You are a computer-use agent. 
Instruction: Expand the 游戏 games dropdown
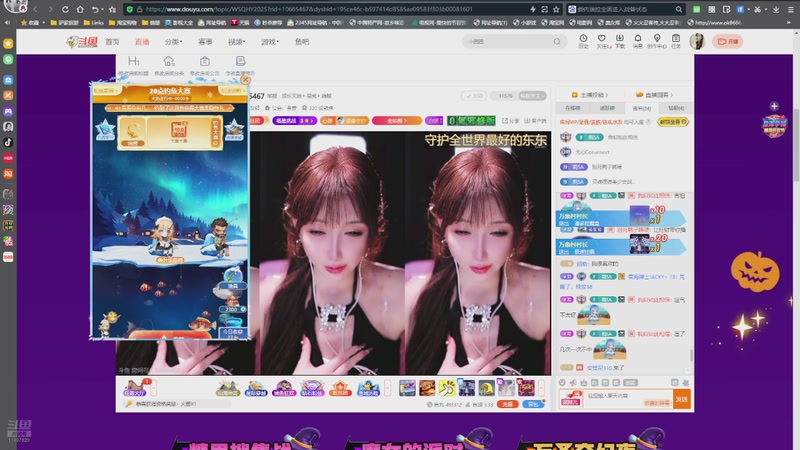click(269, 42)
